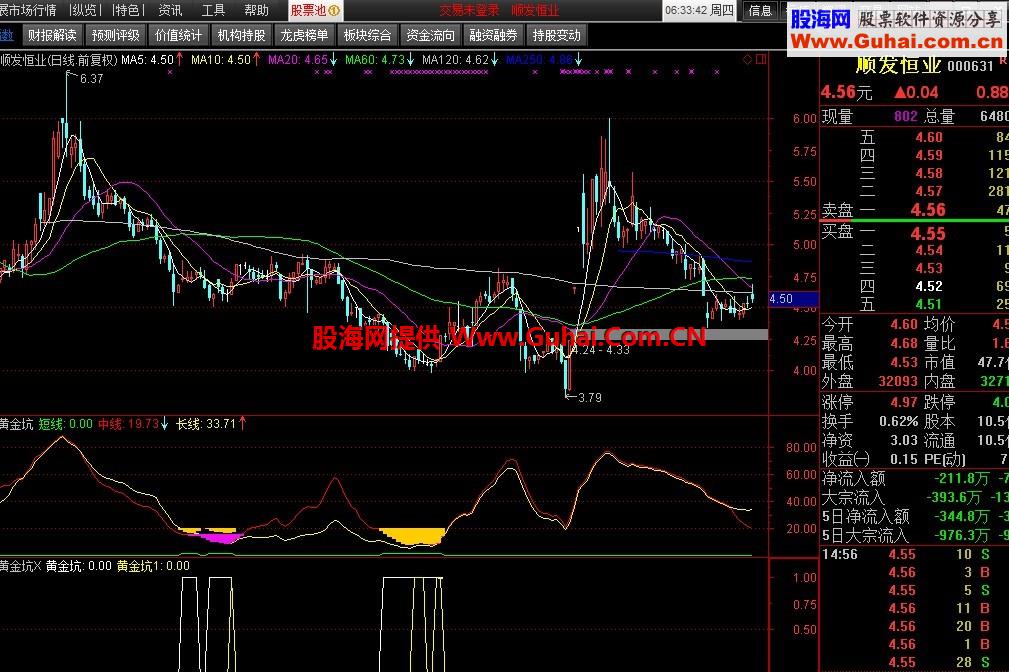Open the 预测评级 tab
The width and height of the screenshot is (1009, 672).
click(x=115, y=35)
